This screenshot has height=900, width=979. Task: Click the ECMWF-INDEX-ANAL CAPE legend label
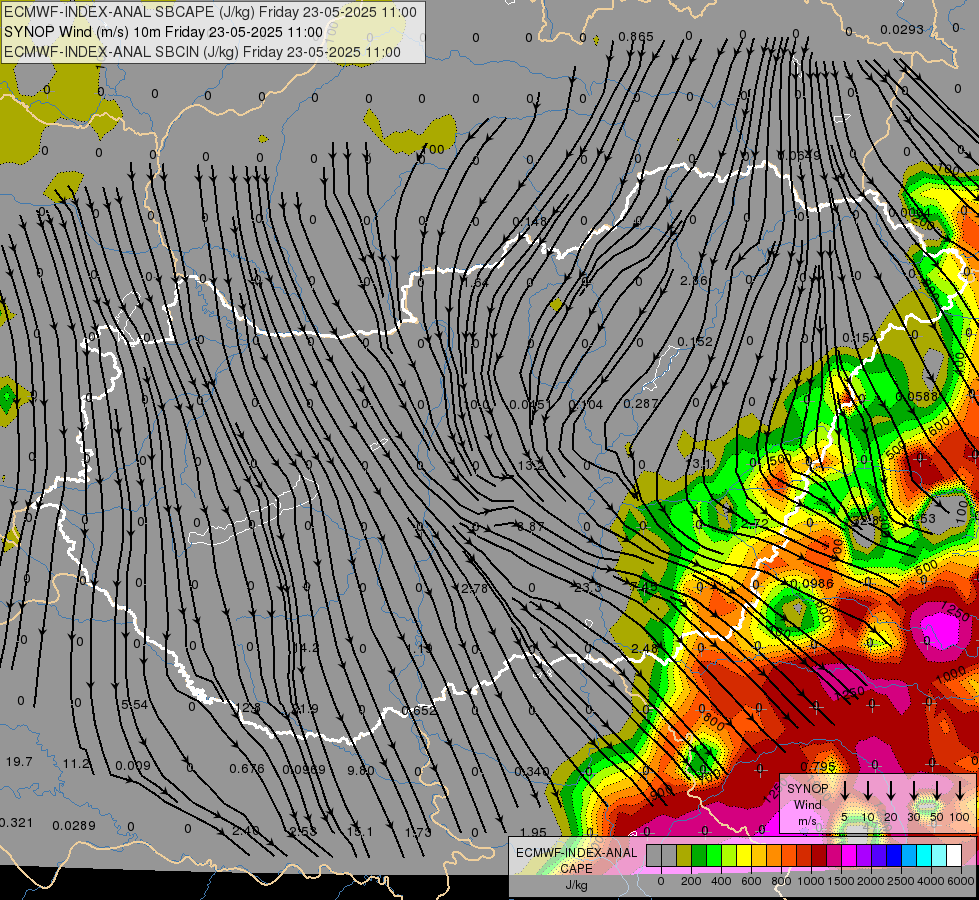point(576,860)
